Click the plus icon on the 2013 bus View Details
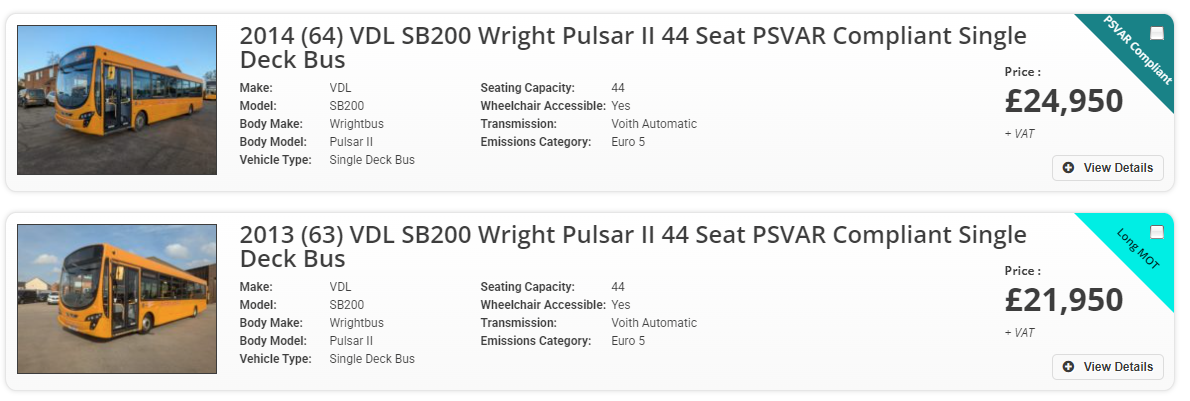 (1068, 367)
